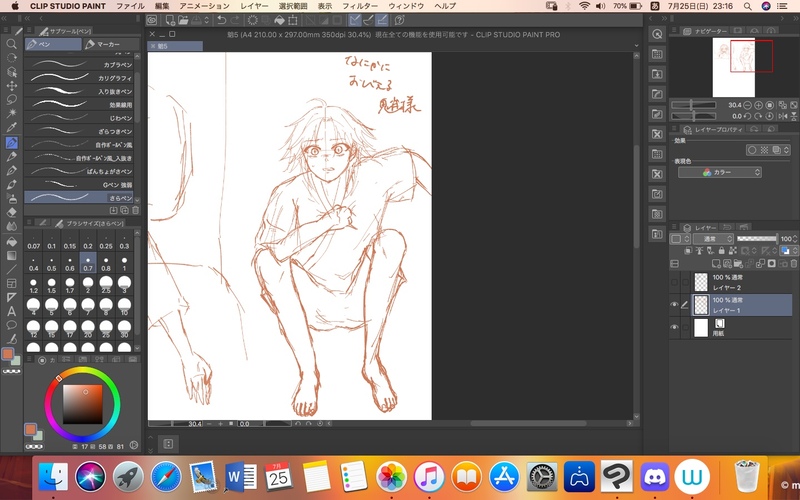Show layer レイヤー 2 via visibility box
Screen dimensions: 800x500
pos(674,282)
